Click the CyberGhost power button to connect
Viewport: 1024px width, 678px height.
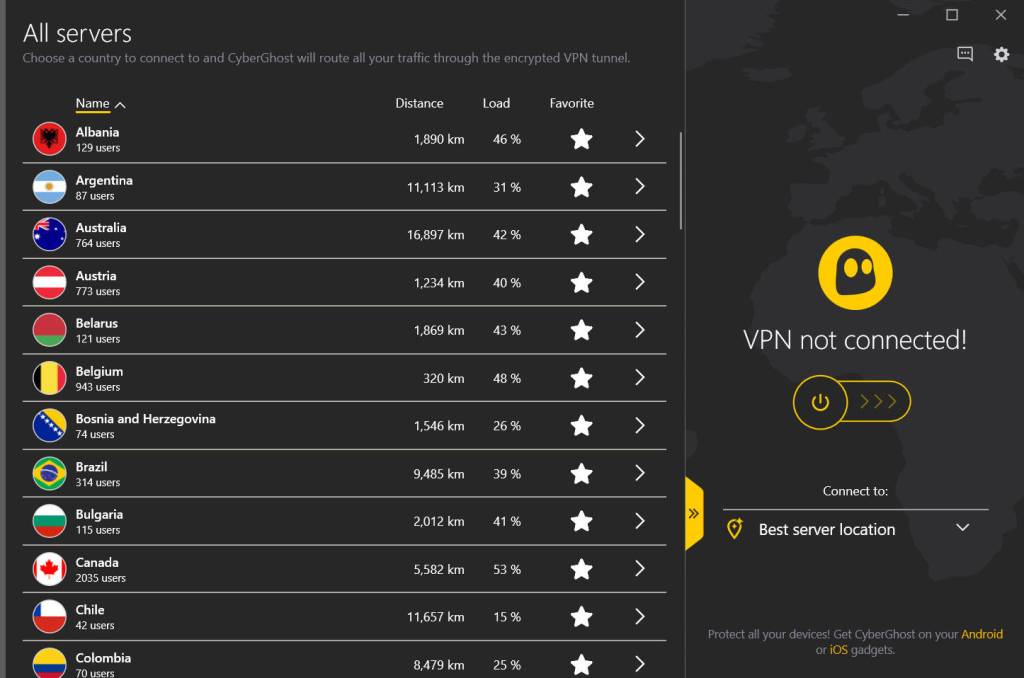[820, 402]
